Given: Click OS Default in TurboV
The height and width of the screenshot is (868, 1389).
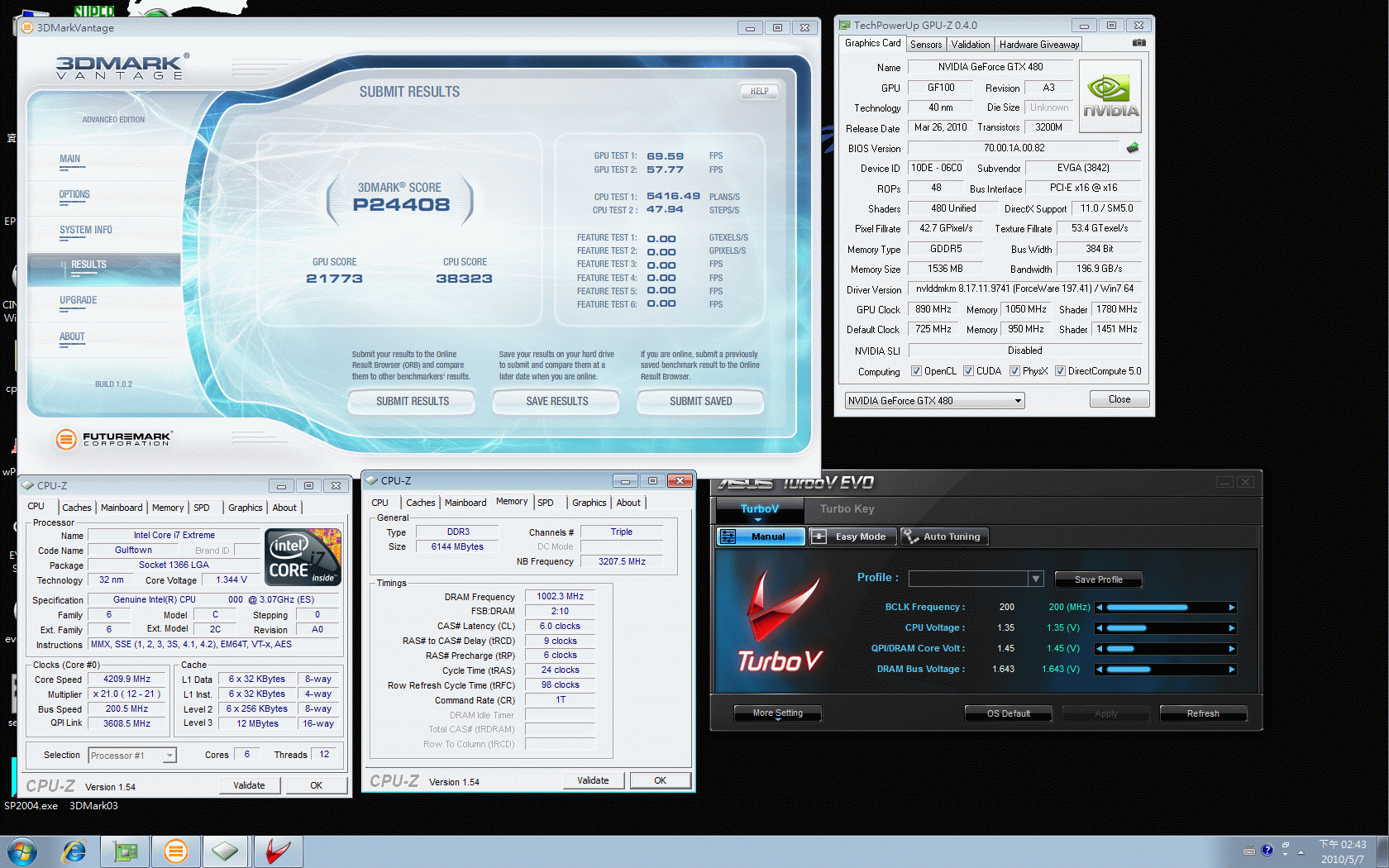Looking at the screenshot, I should pos(1009,713).
